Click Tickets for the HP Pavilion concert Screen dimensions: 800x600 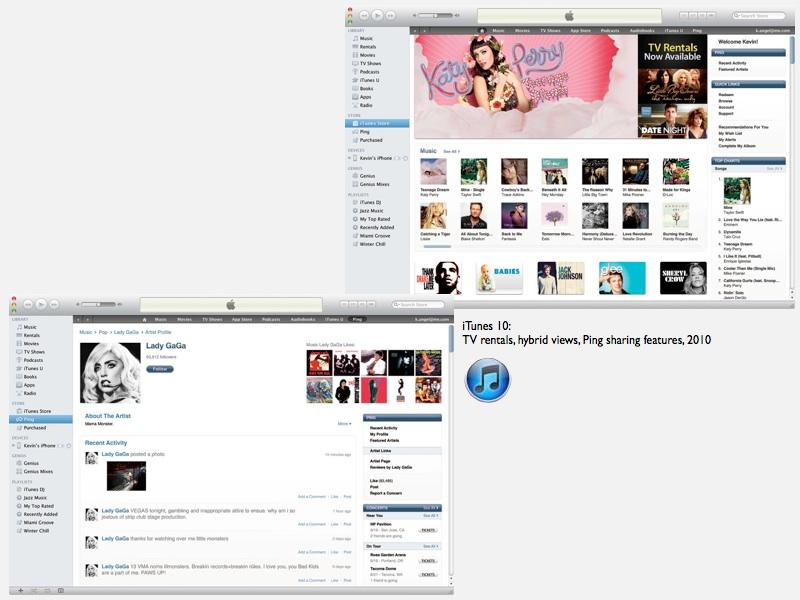pos(428,530)
